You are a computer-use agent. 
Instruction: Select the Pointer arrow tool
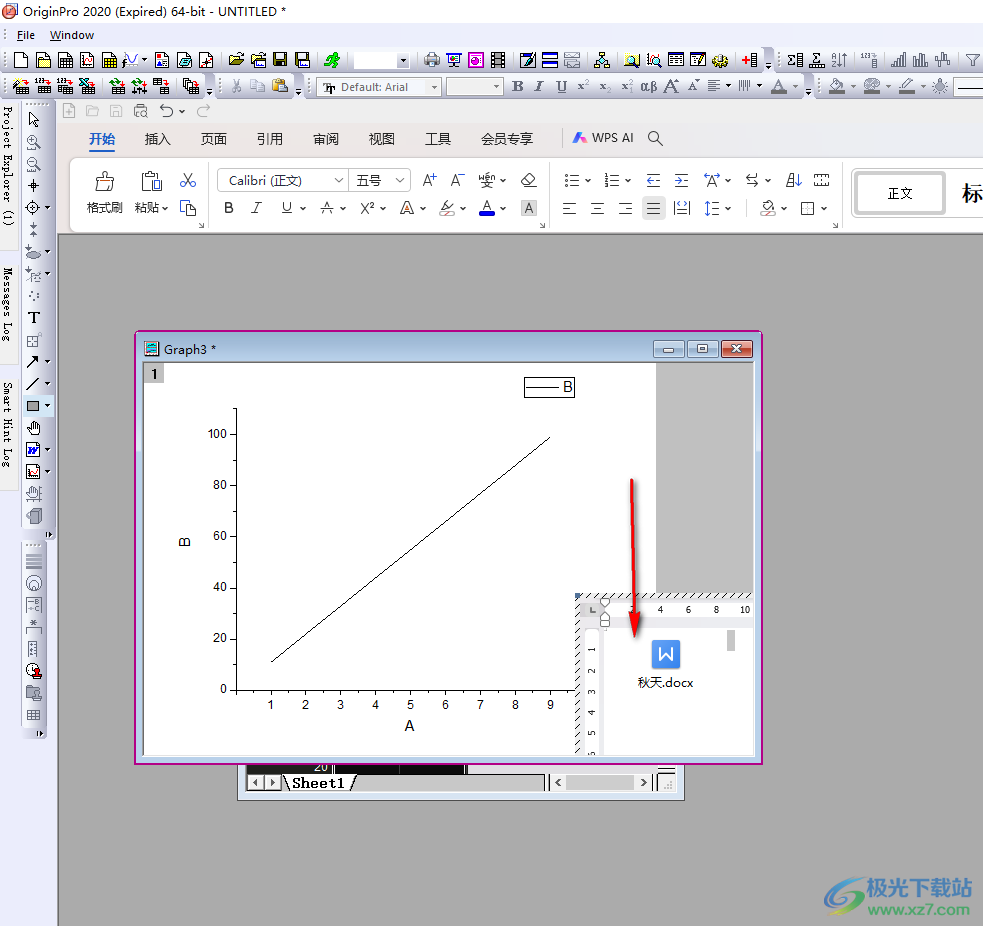click(33, 120)
